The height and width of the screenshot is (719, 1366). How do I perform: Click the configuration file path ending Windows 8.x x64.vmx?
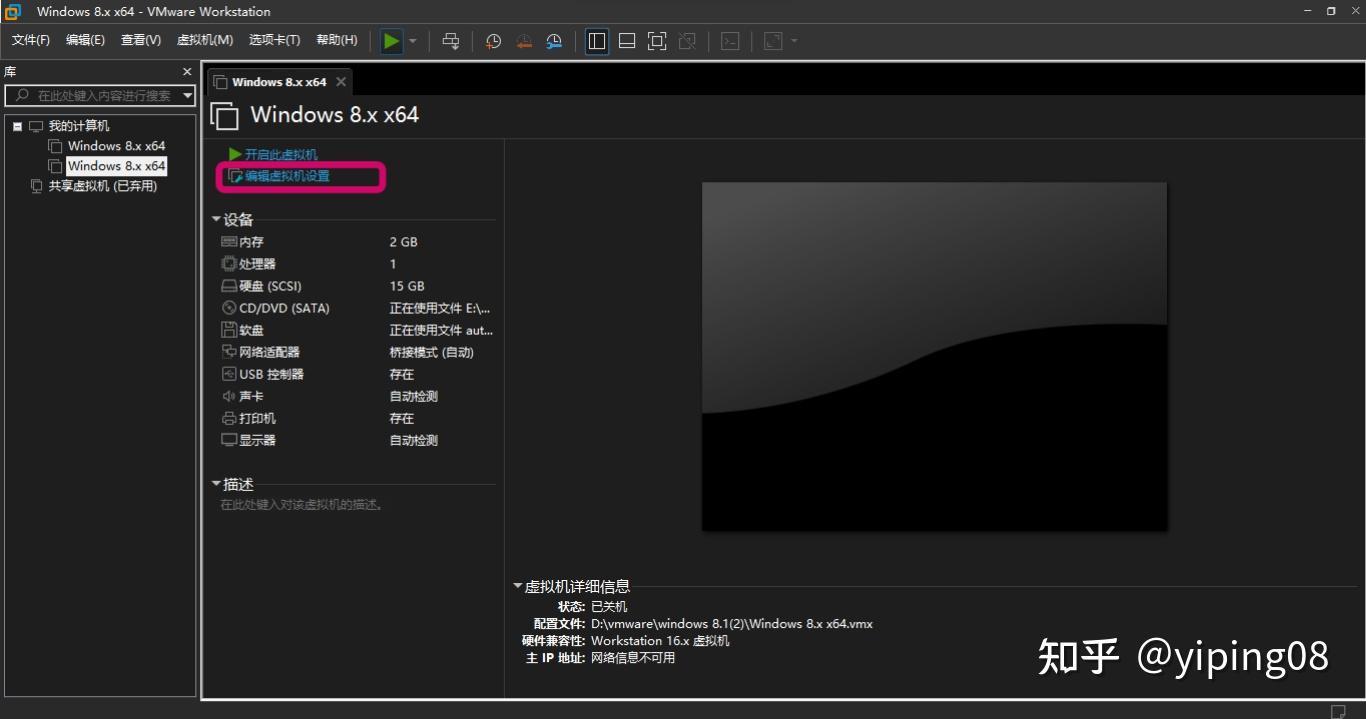point(732,624)
